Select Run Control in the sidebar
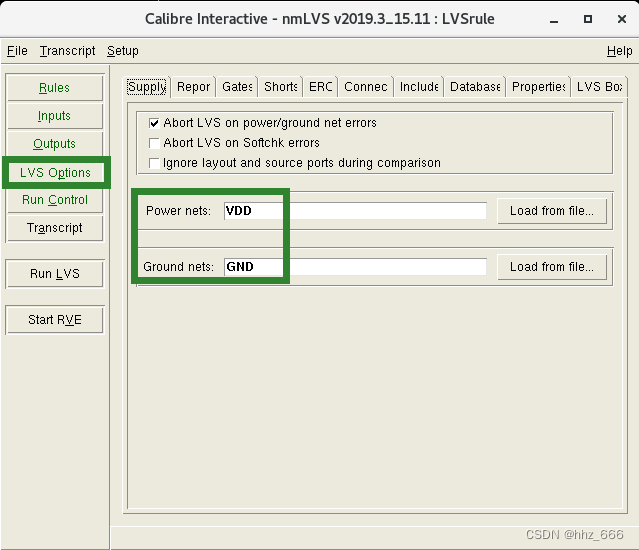639x550 pixels. pyautogui.click(x=54, y=200)
